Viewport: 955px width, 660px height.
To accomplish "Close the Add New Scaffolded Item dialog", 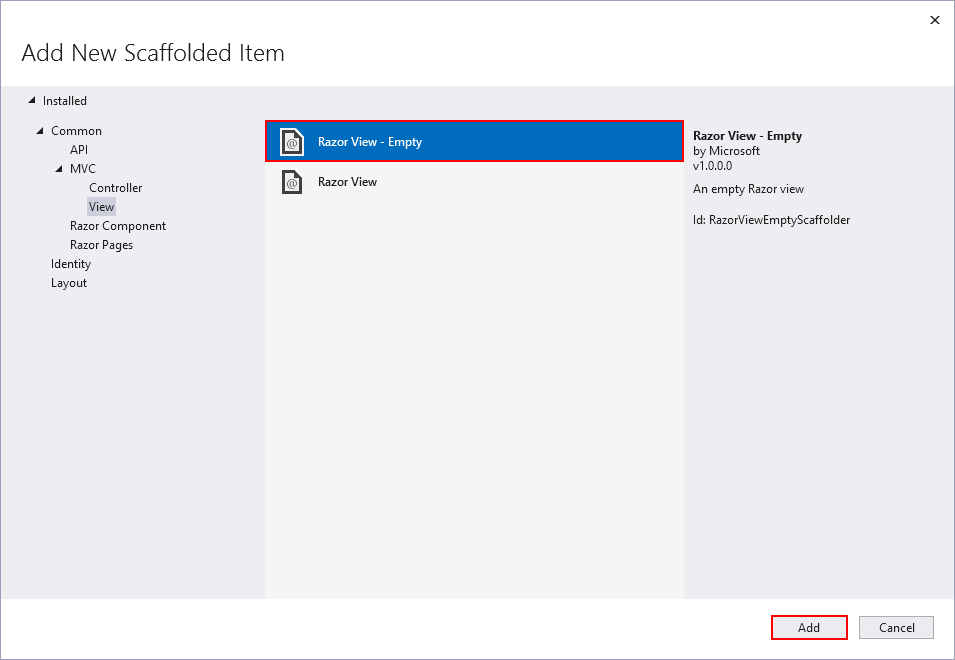I will [x=934, y=19].
